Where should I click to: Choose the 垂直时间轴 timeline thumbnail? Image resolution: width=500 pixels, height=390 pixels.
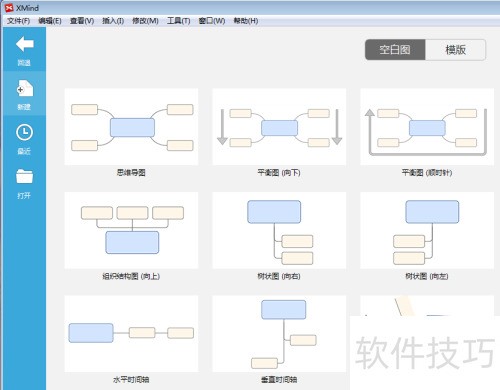(x=279, y=333)
